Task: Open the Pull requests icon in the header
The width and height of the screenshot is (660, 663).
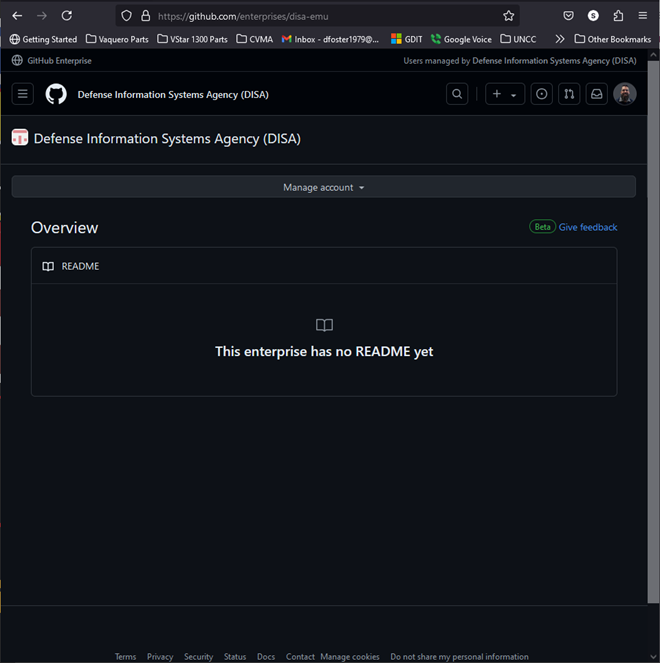Action: tap(569, 94)
